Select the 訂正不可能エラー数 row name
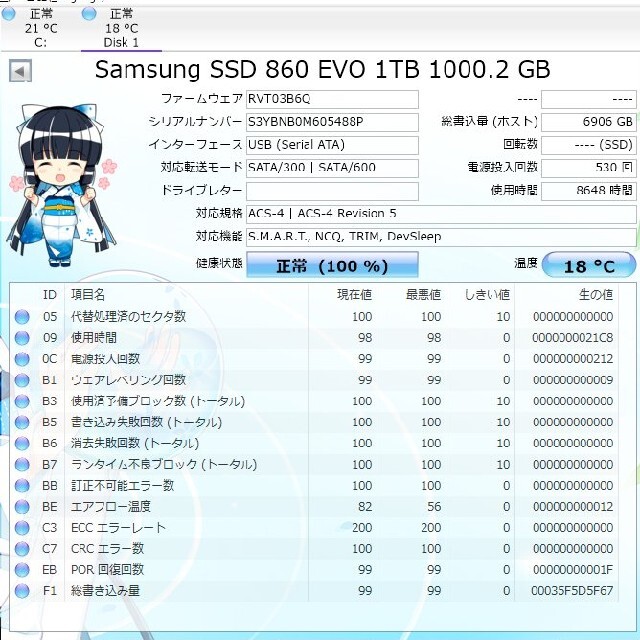This screenshot has width=640, height=640. 122,485
